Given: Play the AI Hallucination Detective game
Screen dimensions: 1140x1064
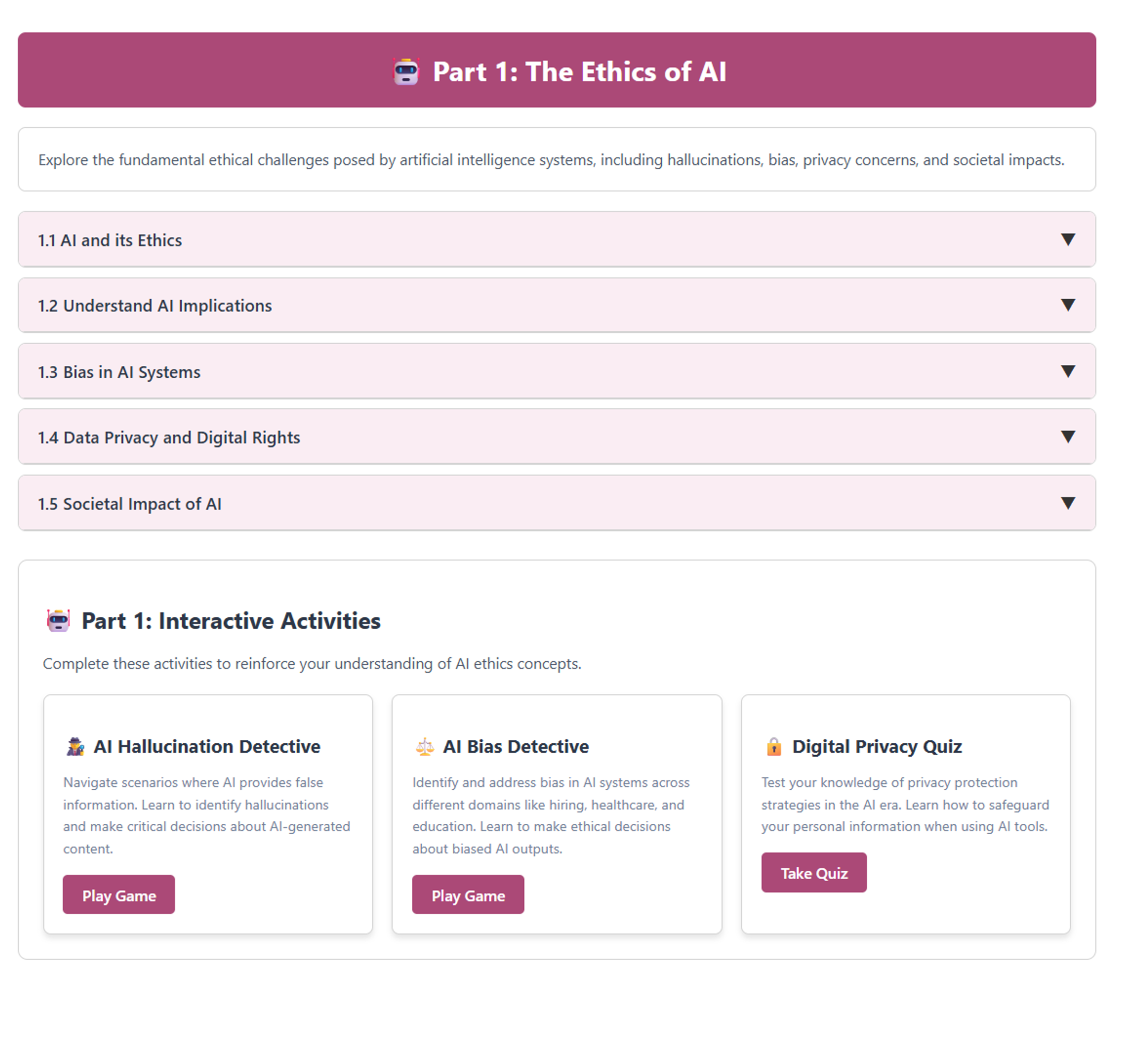Looking at the screenshot, I should point(119,895).
